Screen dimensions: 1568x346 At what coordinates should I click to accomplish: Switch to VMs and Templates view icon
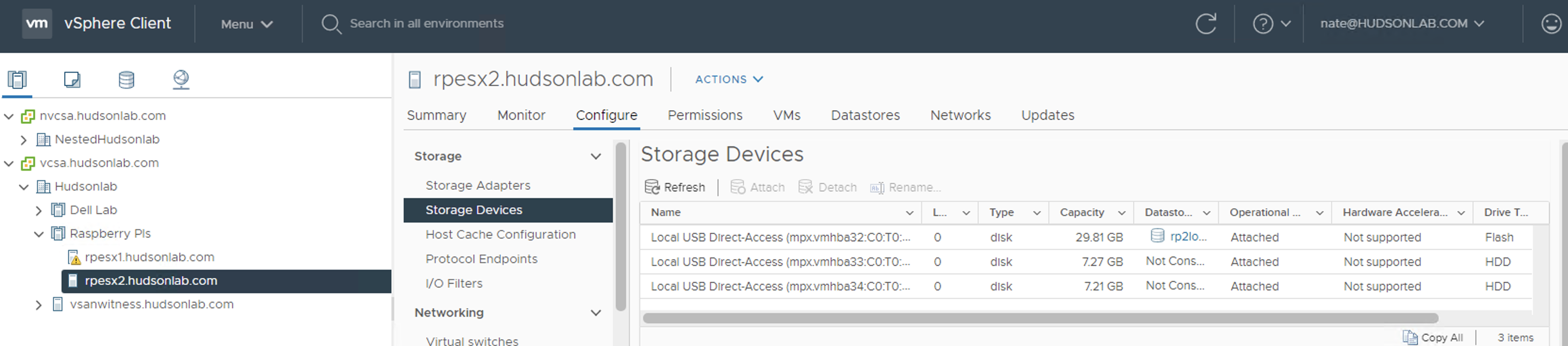tap(72, 79)
